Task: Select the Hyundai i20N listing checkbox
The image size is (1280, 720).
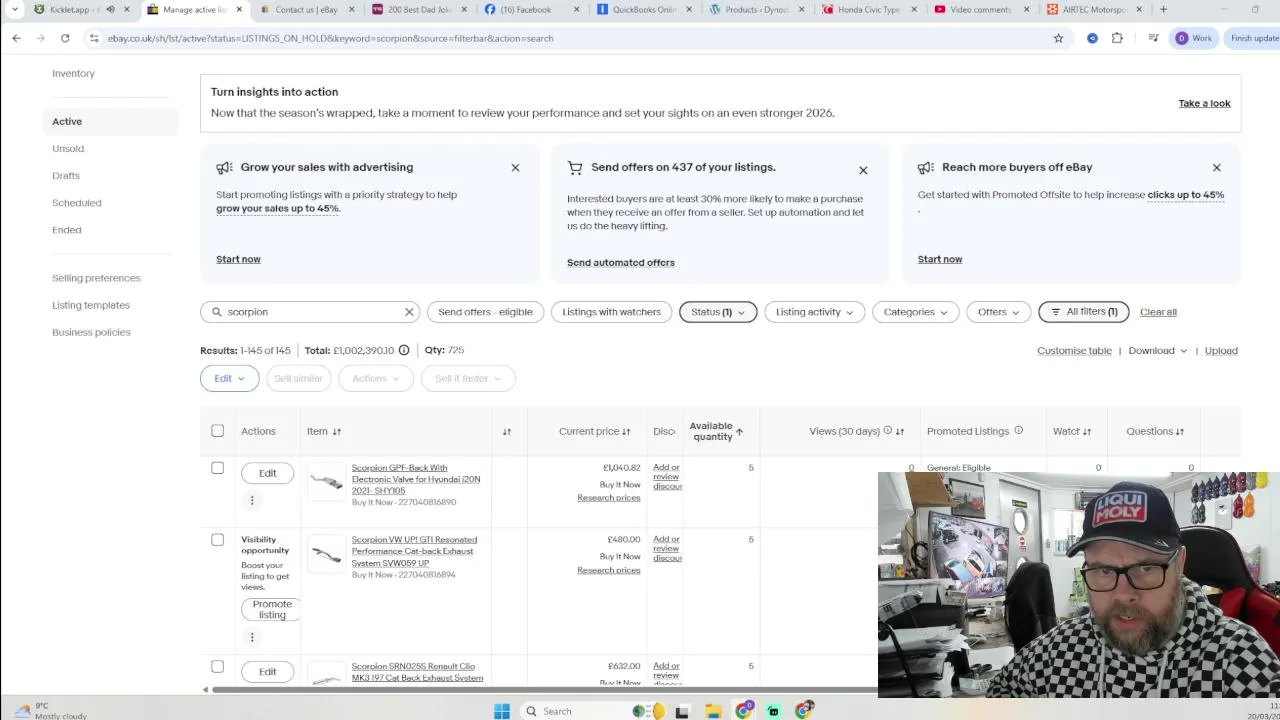Action: 217,468
